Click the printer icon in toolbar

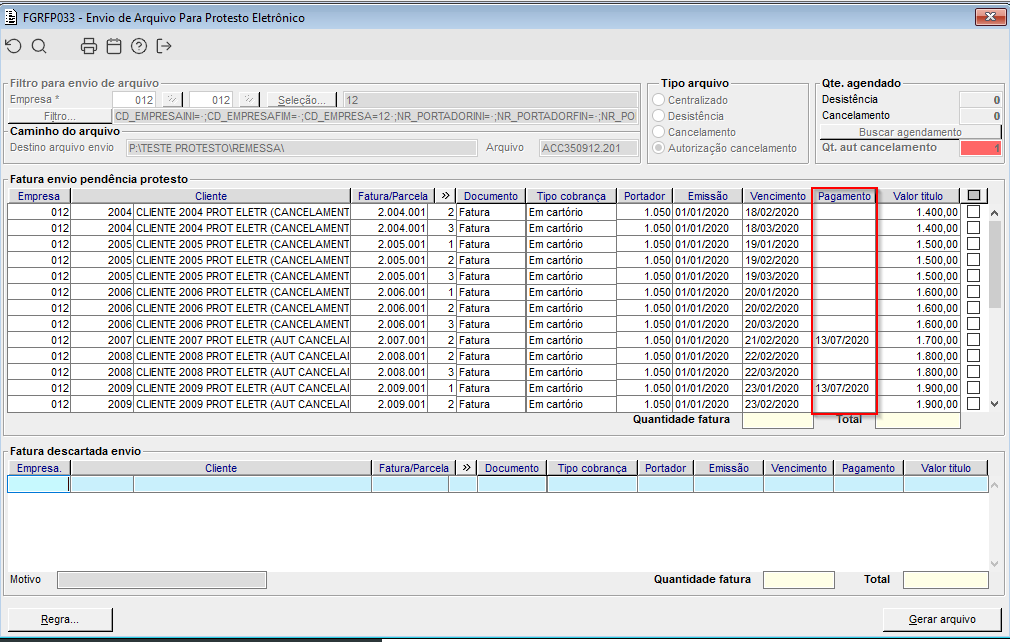click(x=89, y=46)
